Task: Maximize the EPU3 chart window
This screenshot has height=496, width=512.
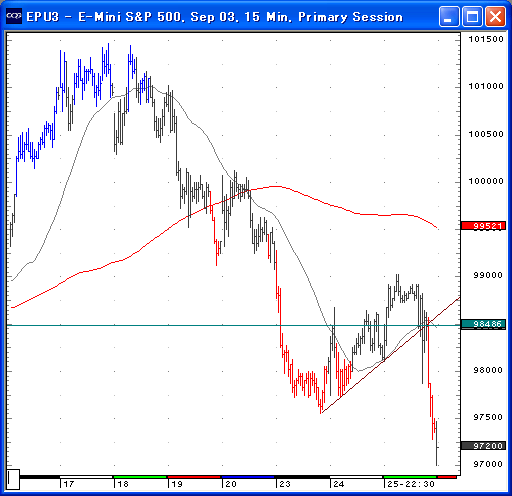Action: pos(472,16)
